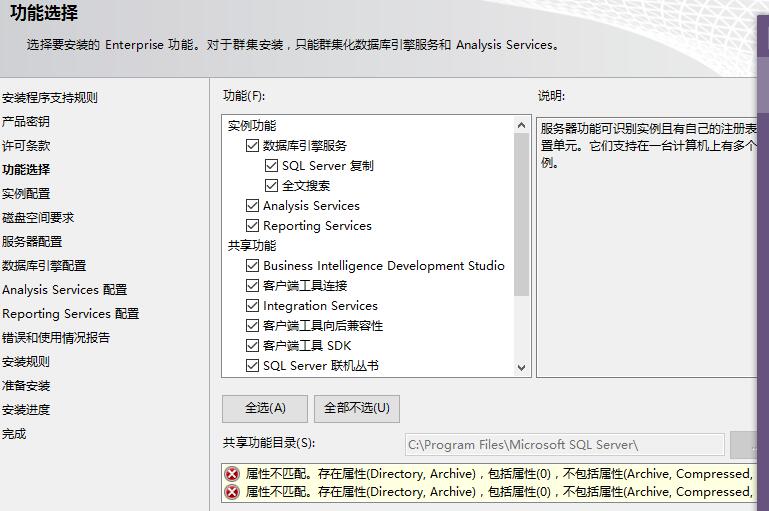This screenshot has height=511, width=769.
Task: Click the 全选(A) button
Action: tap(265, 409)
